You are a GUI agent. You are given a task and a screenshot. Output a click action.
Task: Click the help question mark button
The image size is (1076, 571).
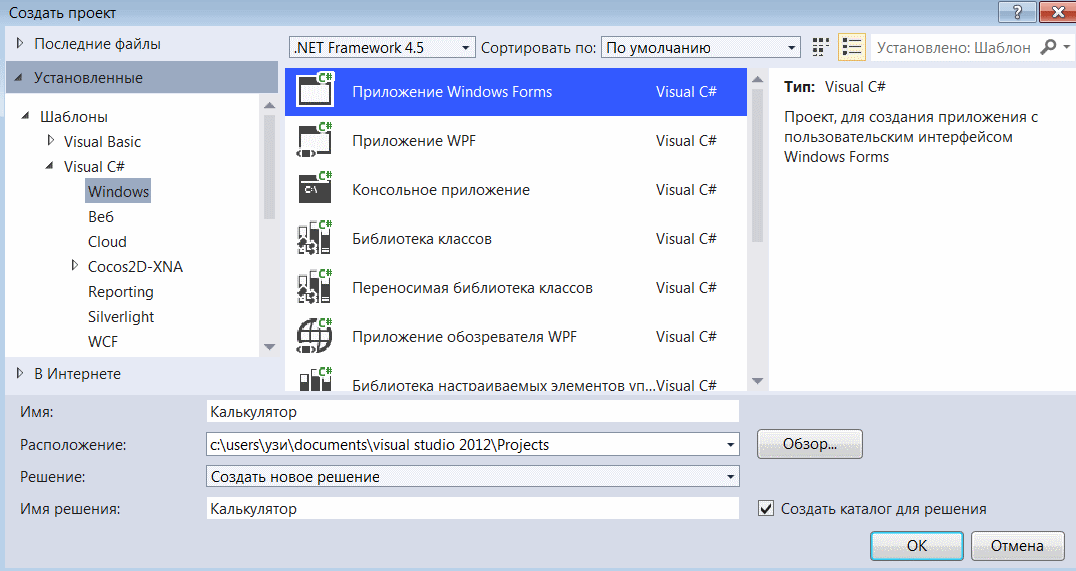1017,12
